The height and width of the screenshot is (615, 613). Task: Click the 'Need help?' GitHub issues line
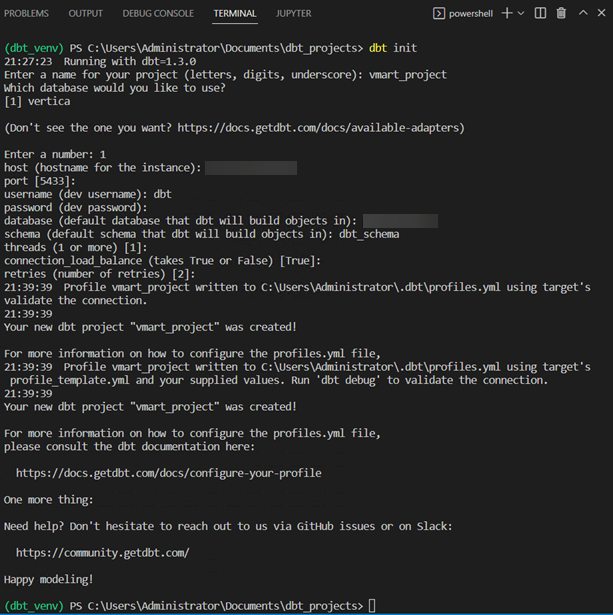pos(228,526)
